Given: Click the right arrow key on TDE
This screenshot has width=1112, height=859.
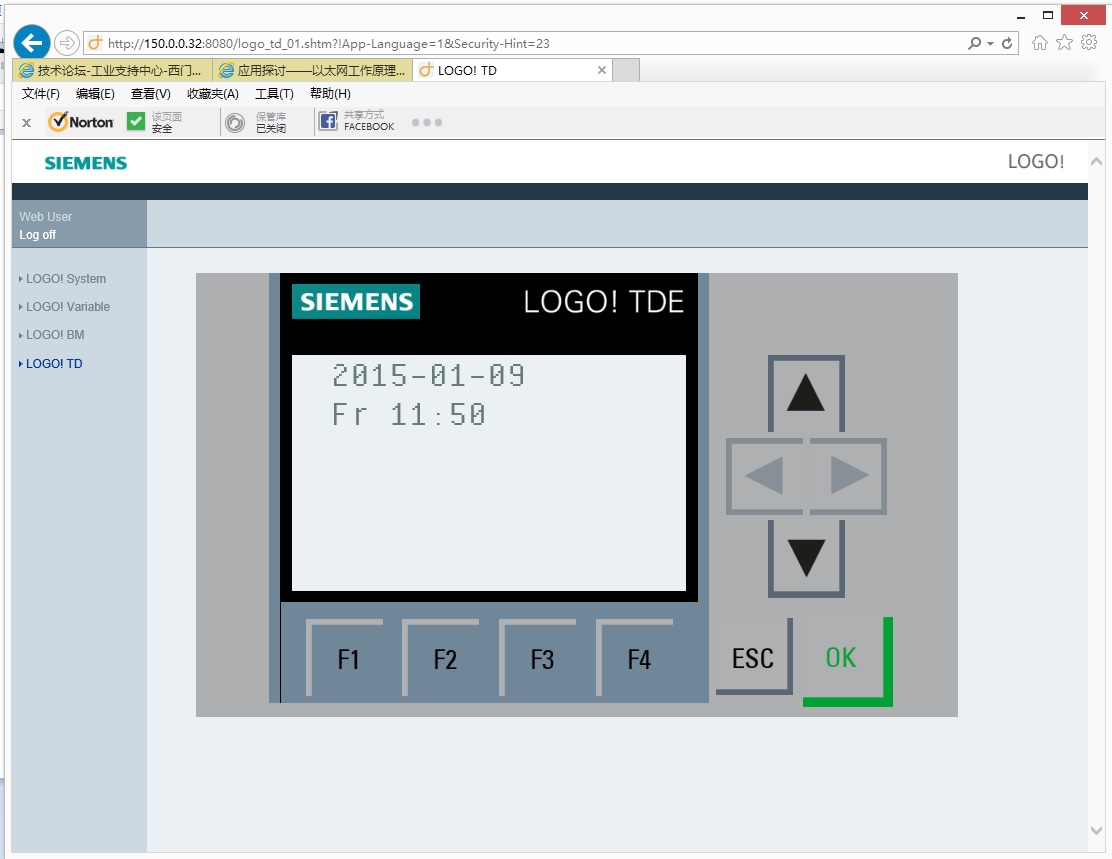Looking at the screenshot, I should (848, 475).
